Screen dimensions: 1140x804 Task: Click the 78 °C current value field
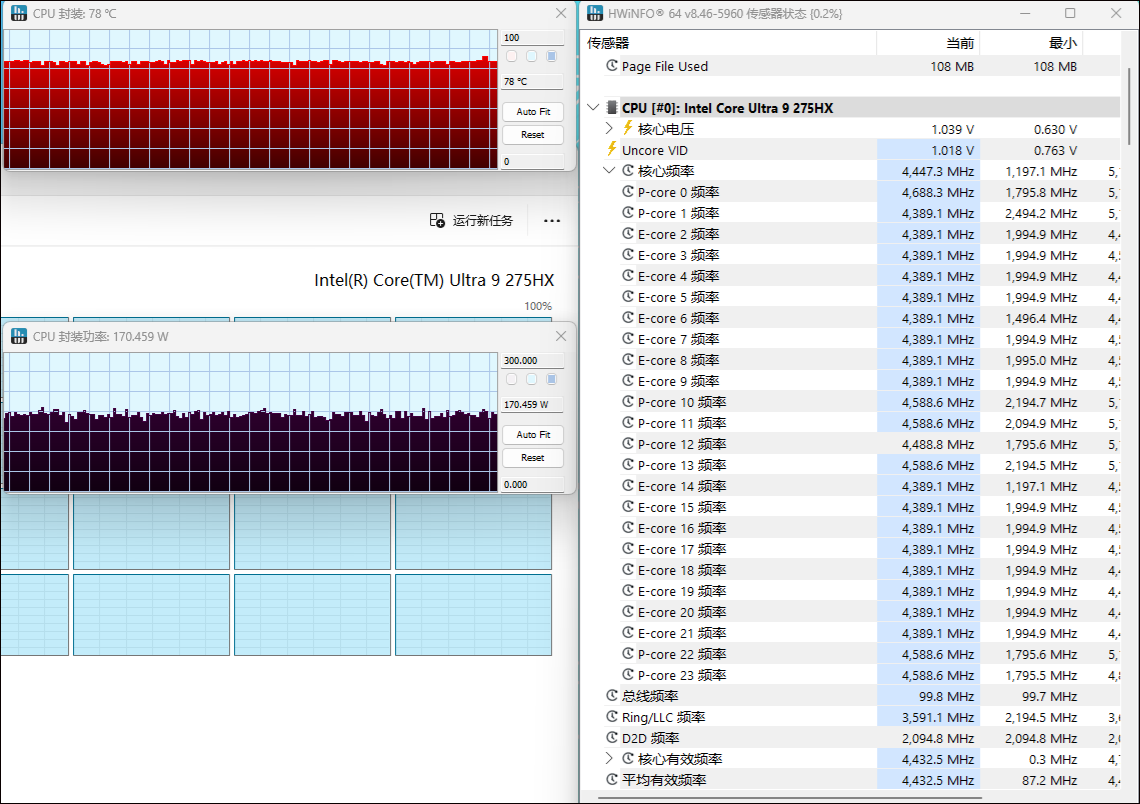(533, 81)
